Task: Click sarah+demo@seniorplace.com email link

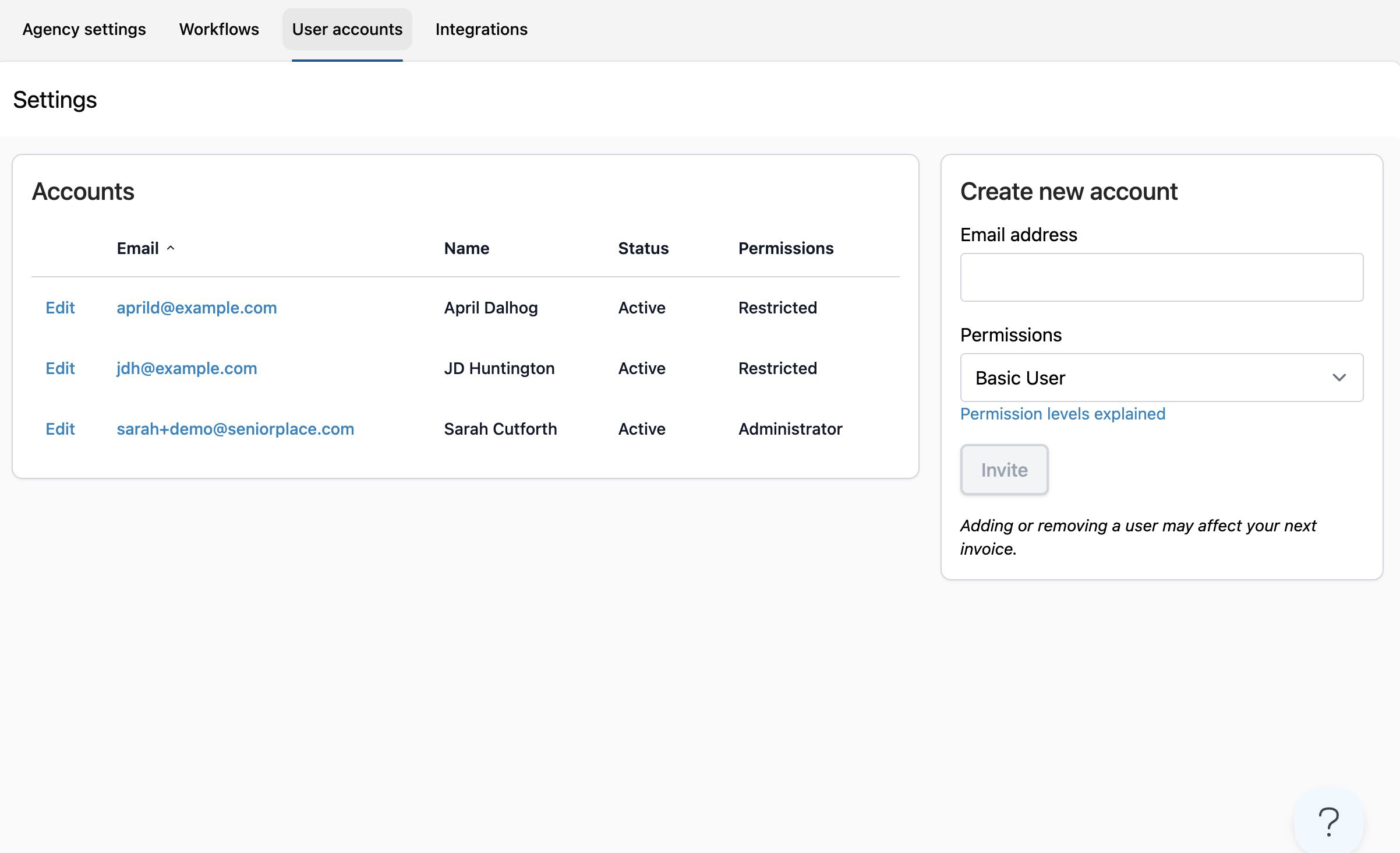Action: pos(235,429)
